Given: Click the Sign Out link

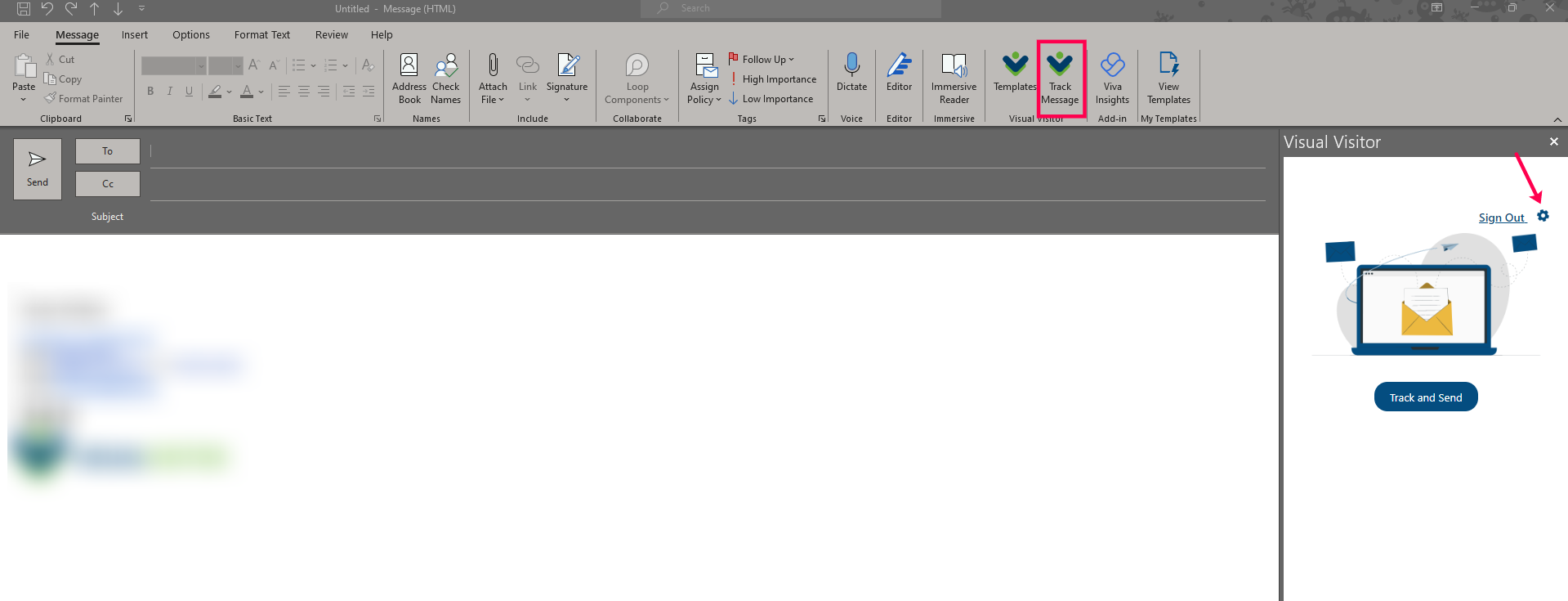Looking at the screenshot, I should click(x=1501, y=218).
